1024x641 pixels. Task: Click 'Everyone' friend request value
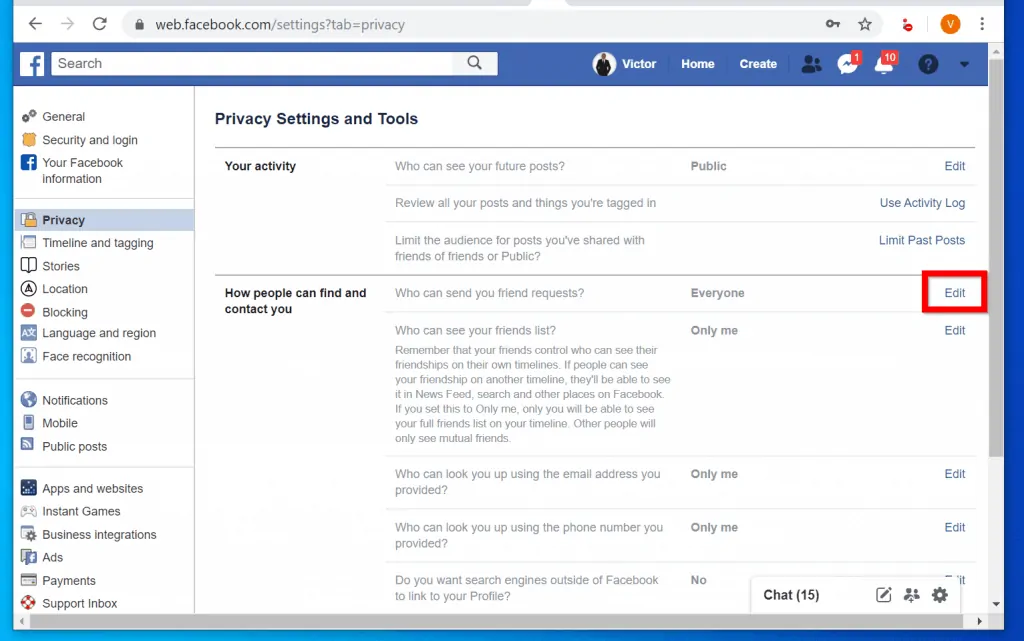point(717,293)
